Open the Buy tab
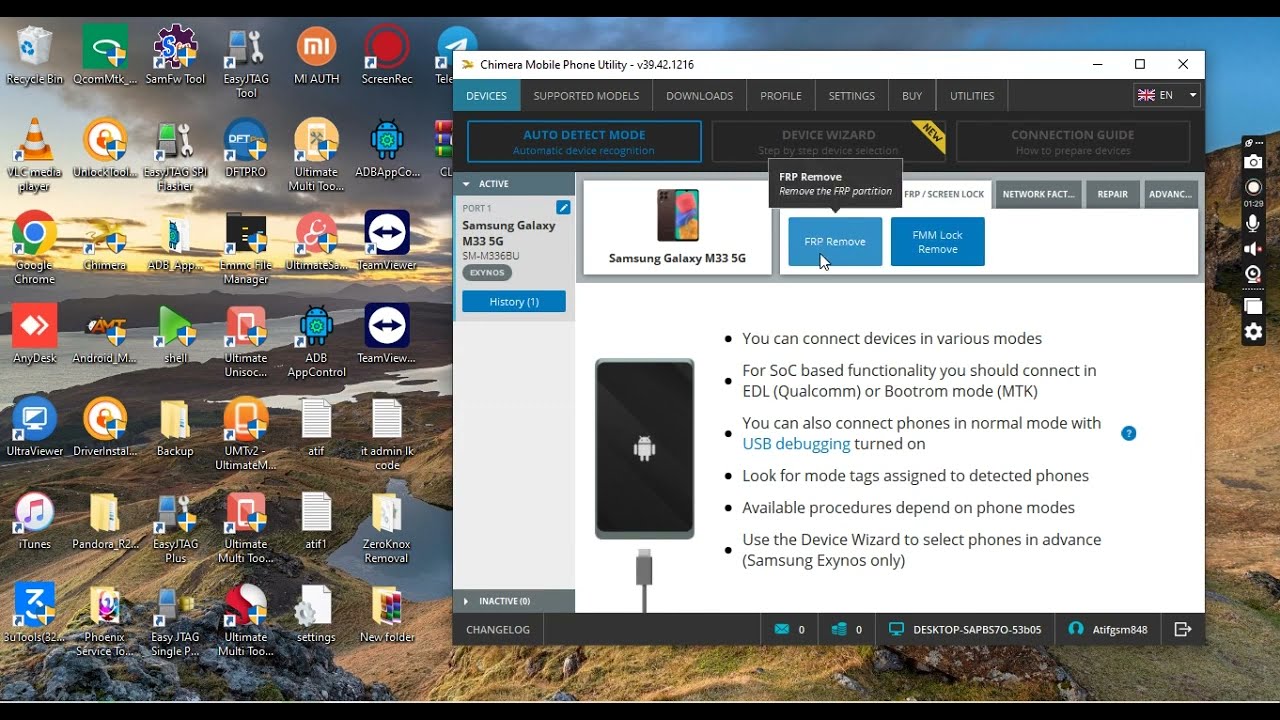Screen dimensions: 1280x720 coord(912,96)
